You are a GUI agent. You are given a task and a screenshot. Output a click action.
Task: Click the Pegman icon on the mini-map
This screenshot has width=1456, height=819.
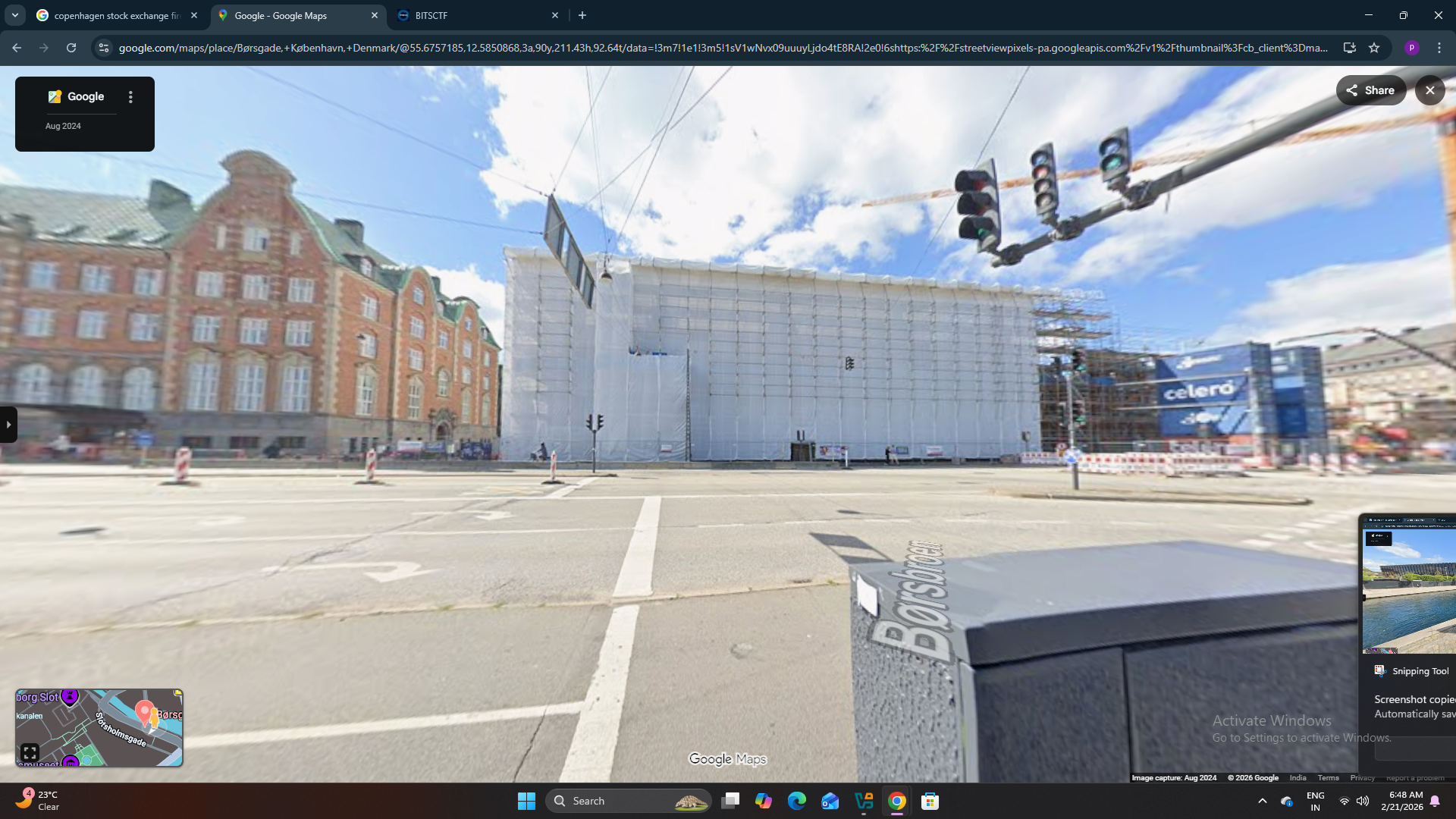coord(154,719)
